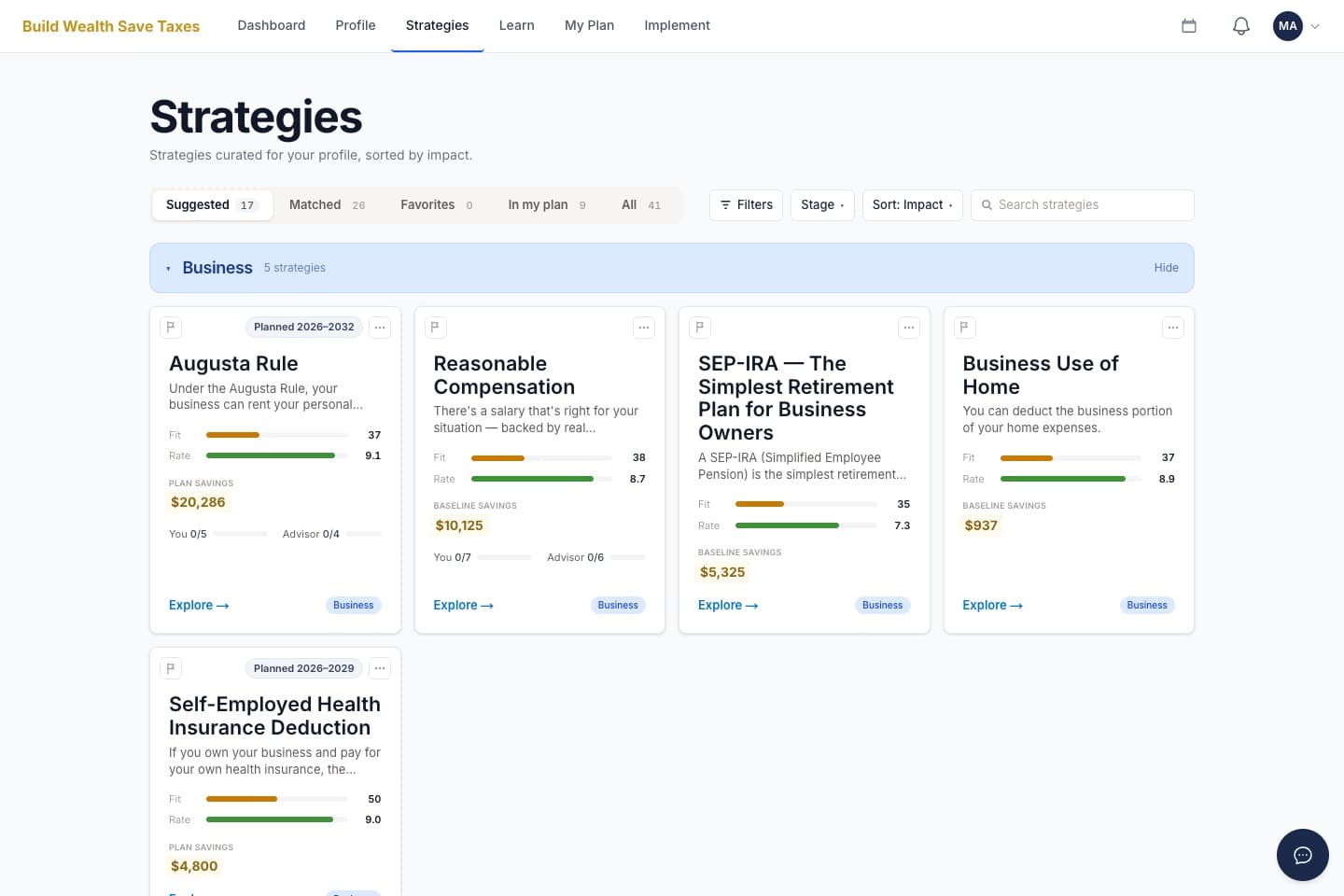
Task: Switch to In my plan tab
Action: click(547, 205)
